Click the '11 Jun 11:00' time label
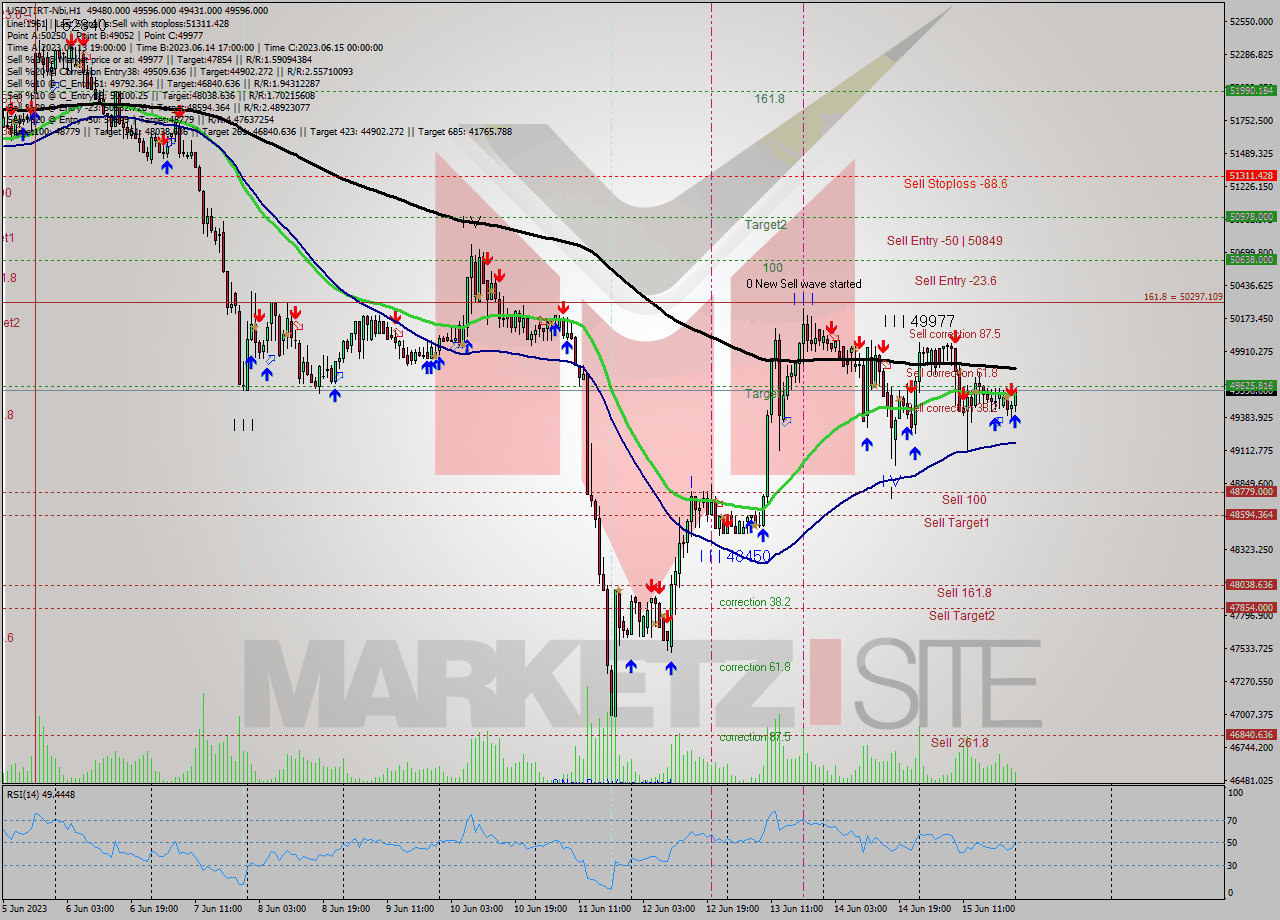The width and height of the screenshot is (1280, 920). 604,909
